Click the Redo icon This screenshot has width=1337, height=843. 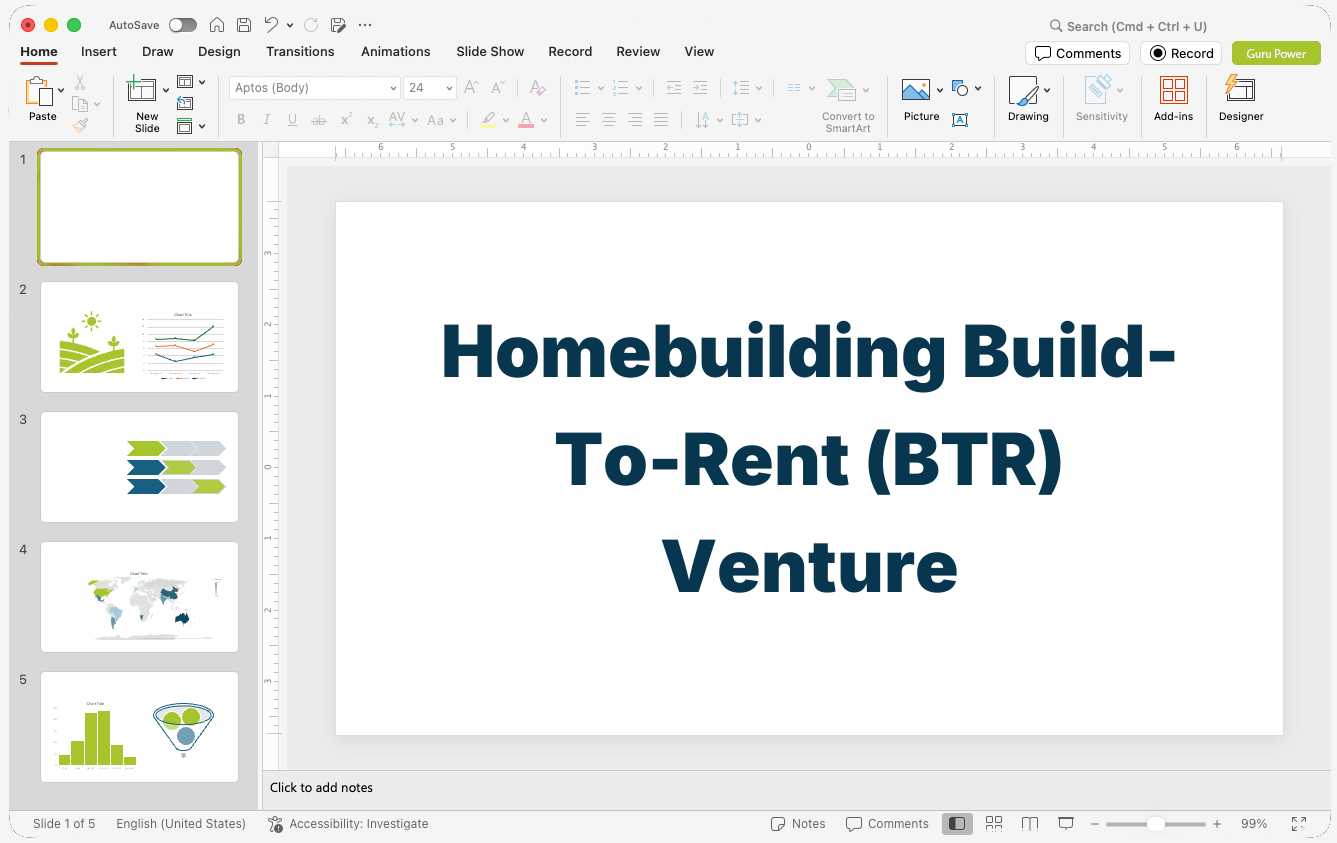pos(311,25)
